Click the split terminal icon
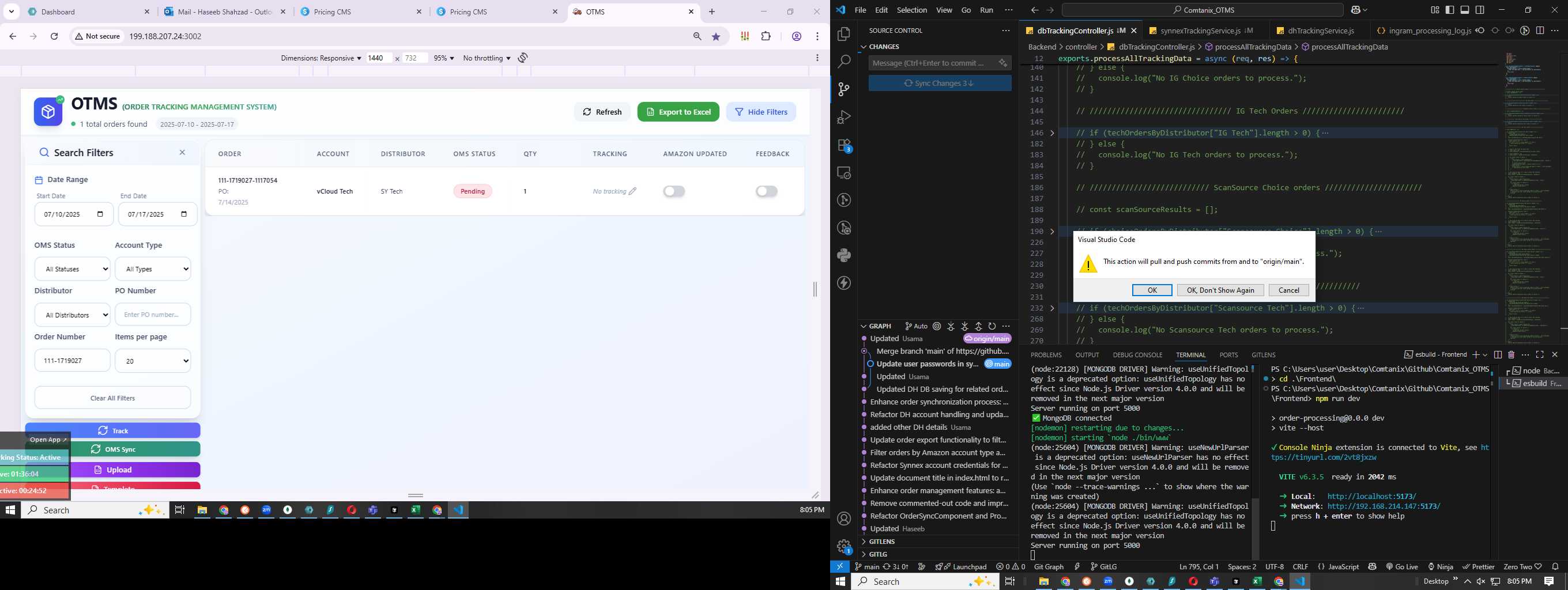Viewport: 1568px width, 590px height. (x=1498, y=354)
